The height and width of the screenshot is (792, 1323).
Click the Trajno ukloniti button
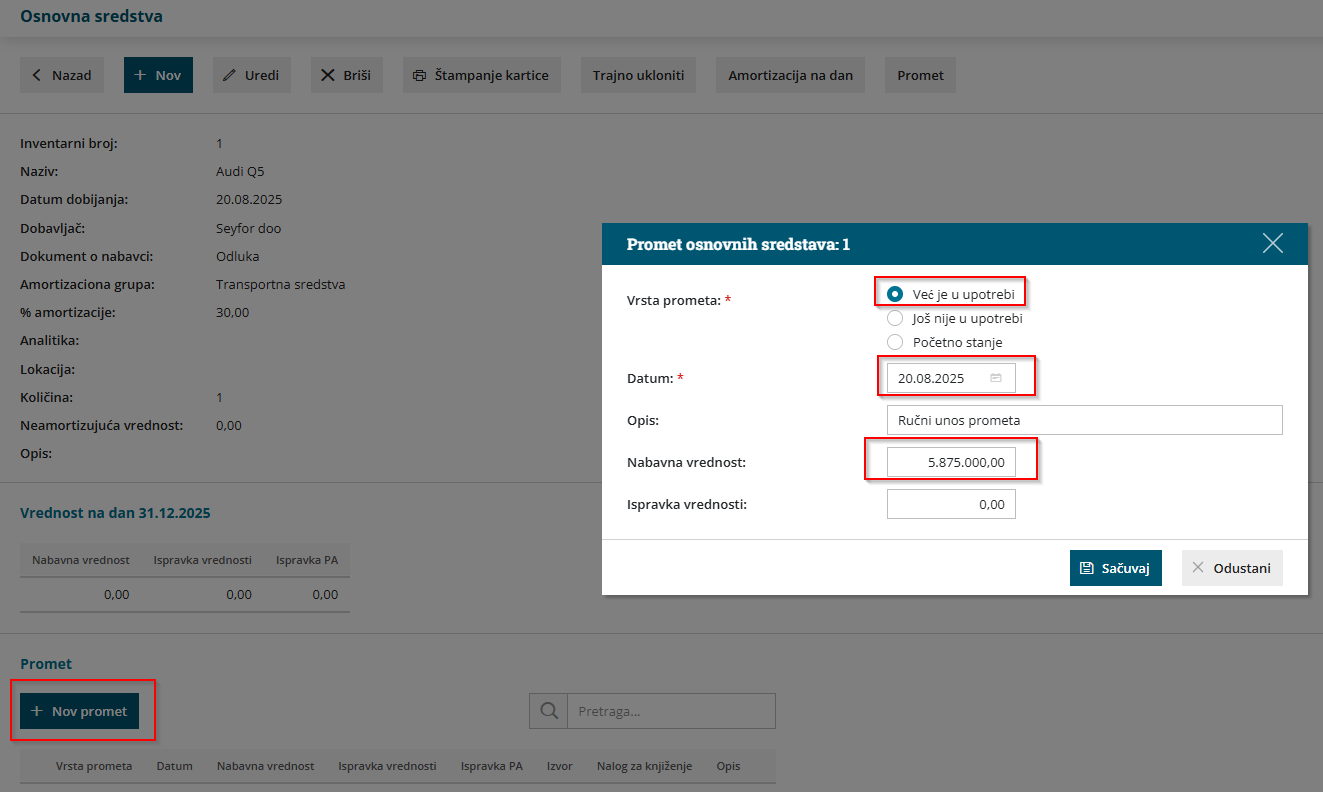[638, 75]
